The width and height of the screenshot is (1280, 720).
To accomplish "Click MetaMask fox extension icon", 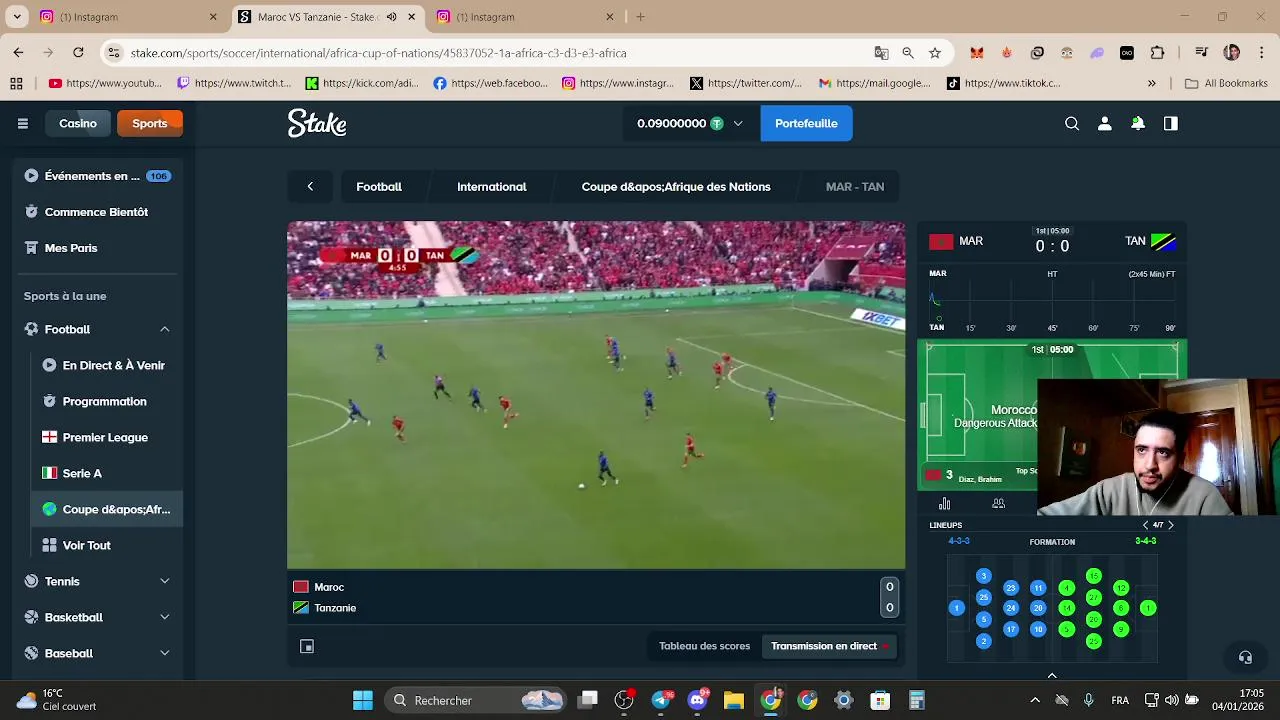I will 977,53.
